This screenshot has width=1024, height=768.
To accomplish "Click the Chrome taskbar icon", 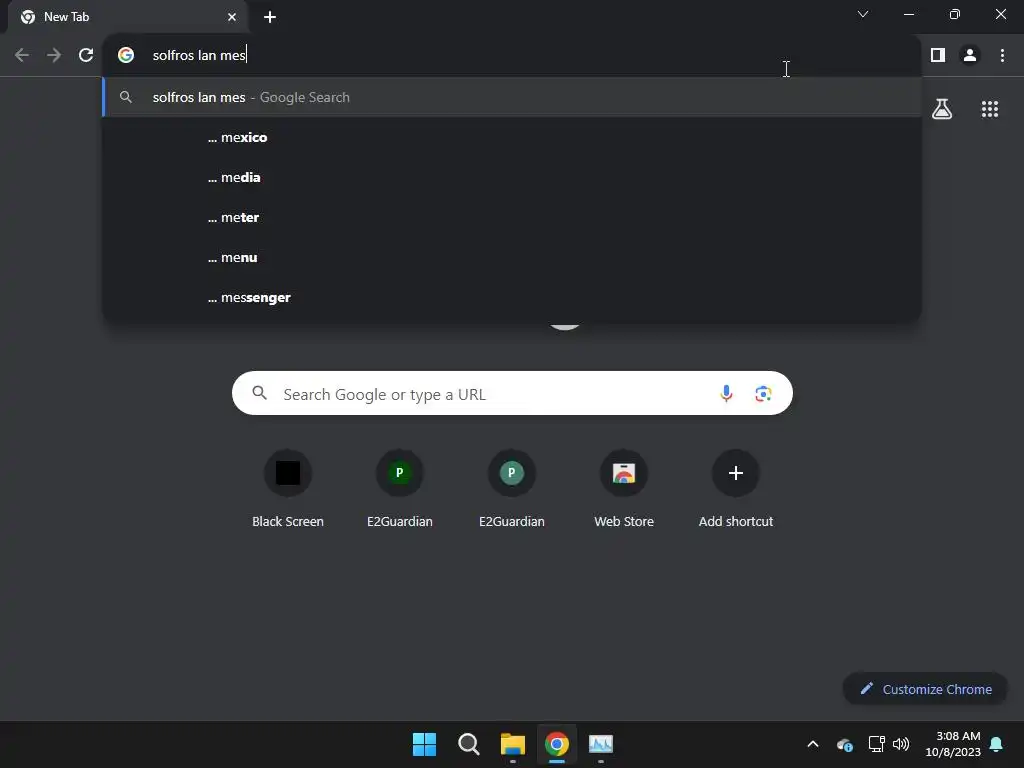I will tap(557, 744).
